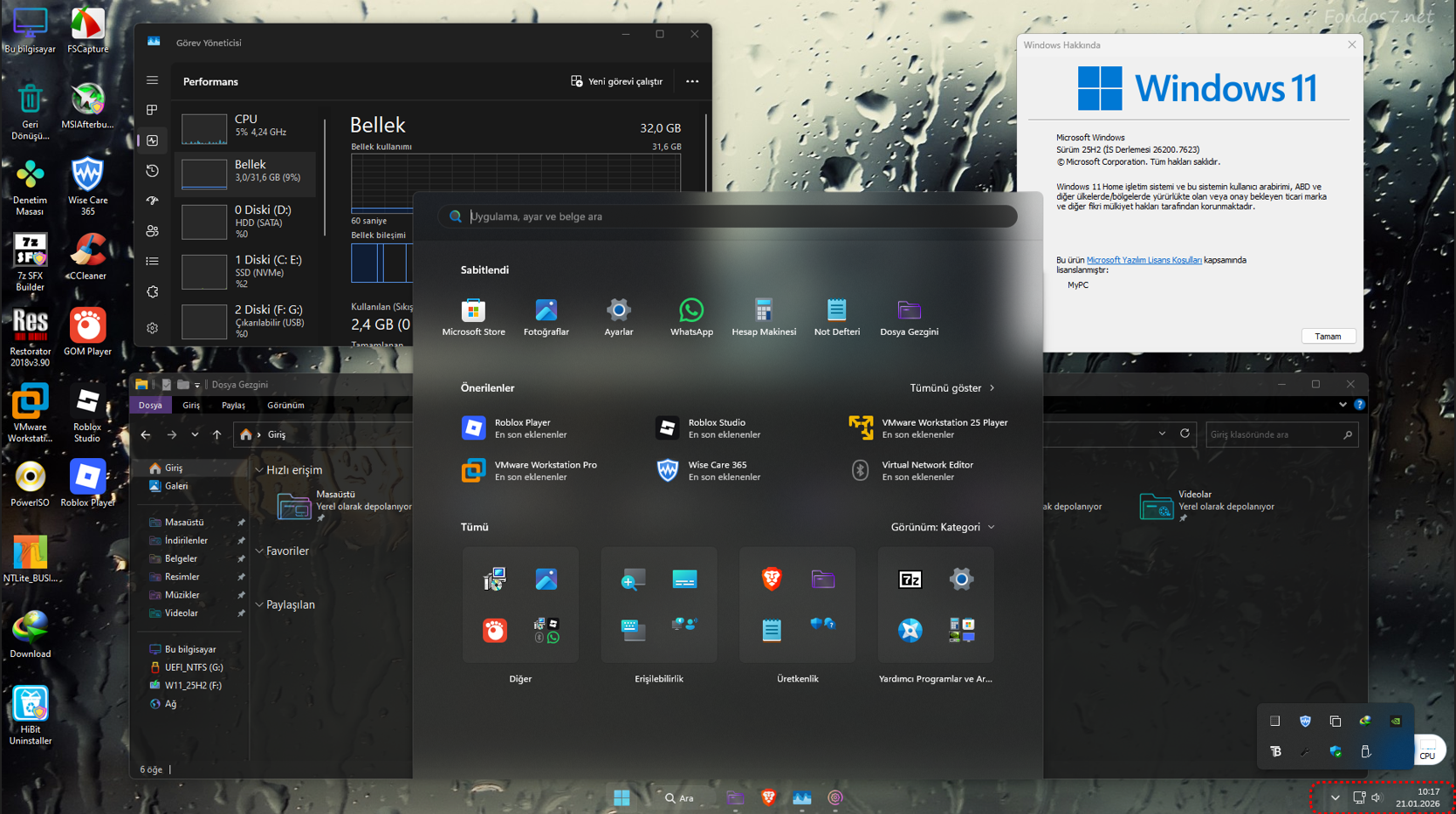Screen dimensions: 1456x814
Task: Go up one folder in File Explorer
Action: [x=216, y=434]
